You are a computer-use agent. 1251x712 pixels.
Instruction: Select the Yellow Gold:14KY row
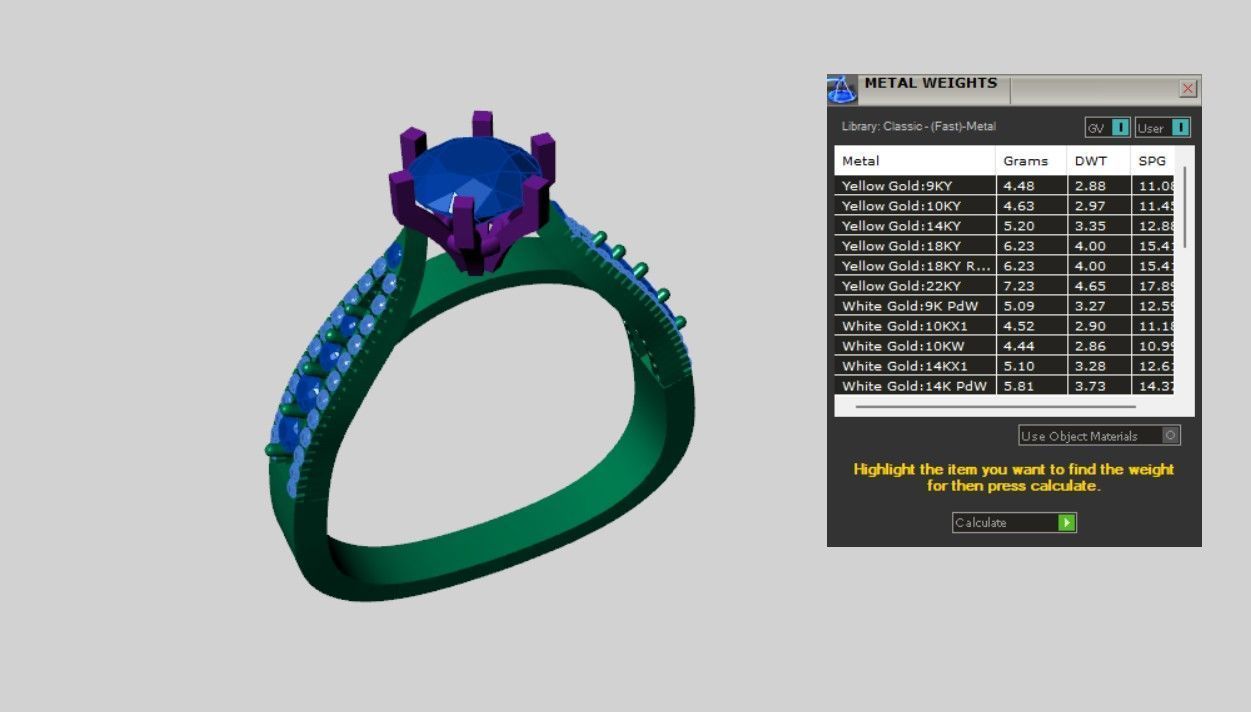(x=1004, y=226)
